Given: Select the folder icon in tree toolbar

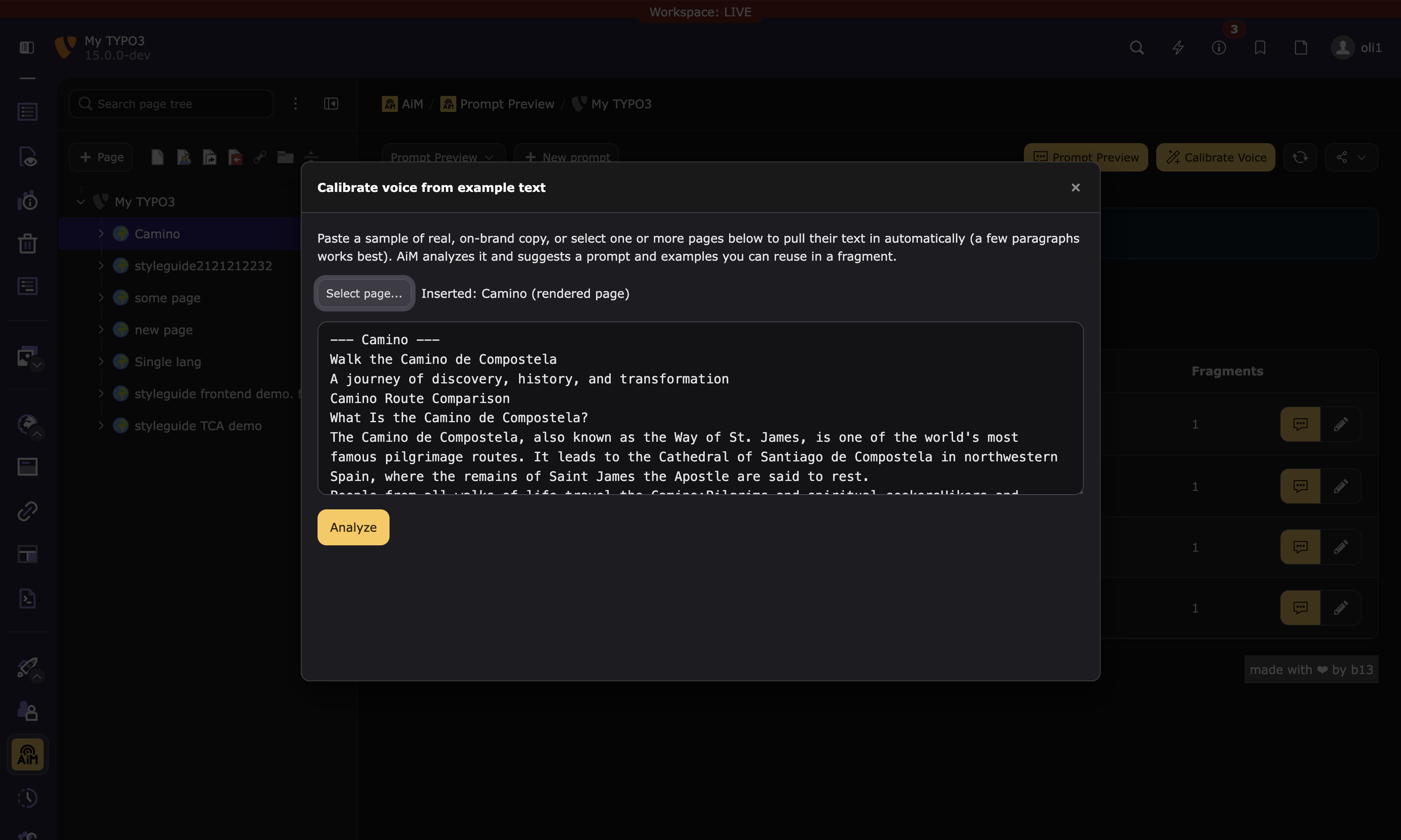Looking at the screenshot, I should point(285,158).
